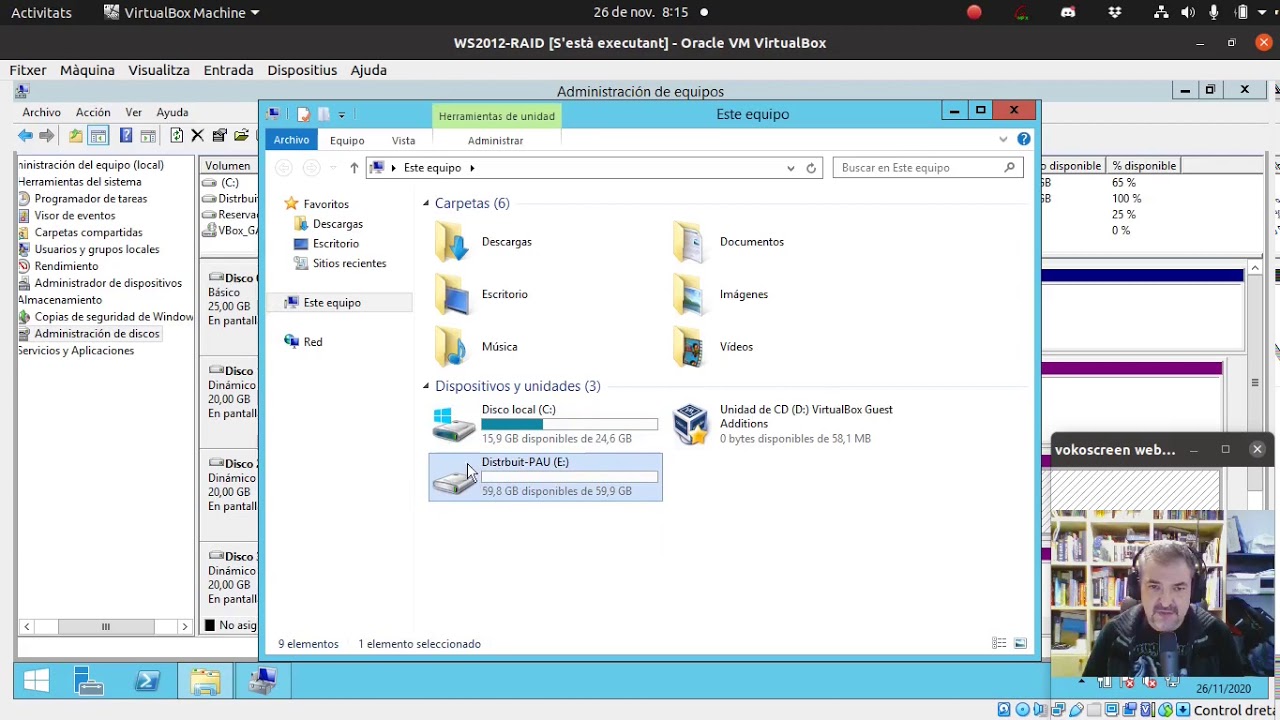Expand the Explorer ribbon chevron
Viewport: 1280px width, 720px height.
tap(1003, 139)
